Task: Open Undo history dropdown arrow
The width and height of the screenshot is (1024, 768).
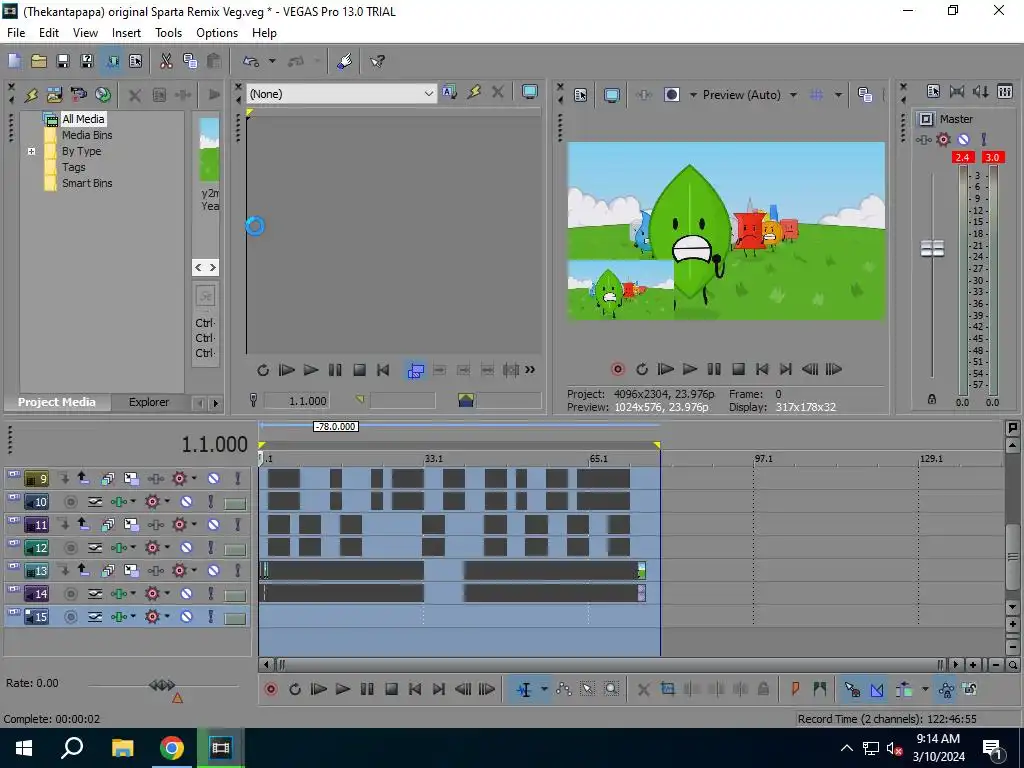Action: click(x=272, y=61)
